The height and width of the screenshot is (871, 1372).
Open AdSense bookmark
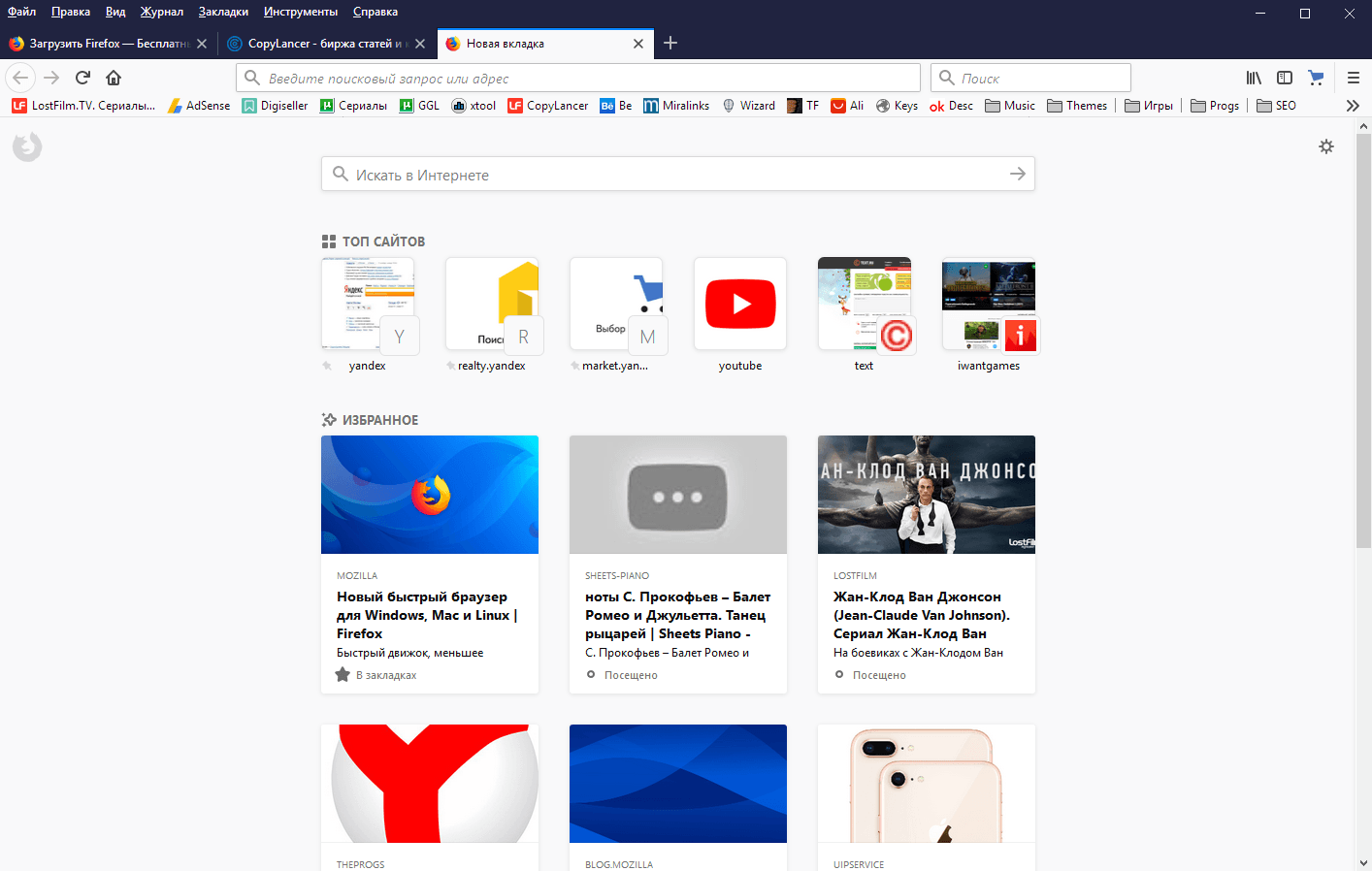click(x=199, y=106)
